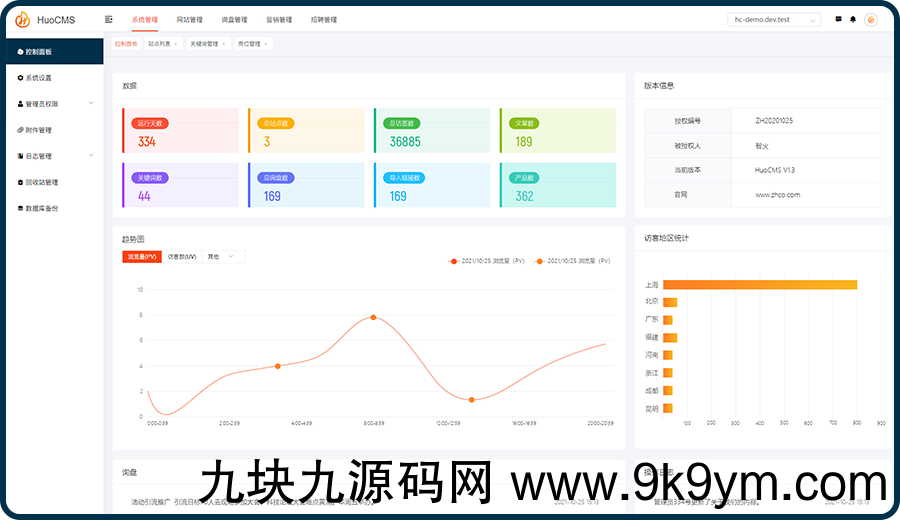The image size is (900, 520).
Task: Click the 河南 visitor region bar
Action: pos(668,355)
